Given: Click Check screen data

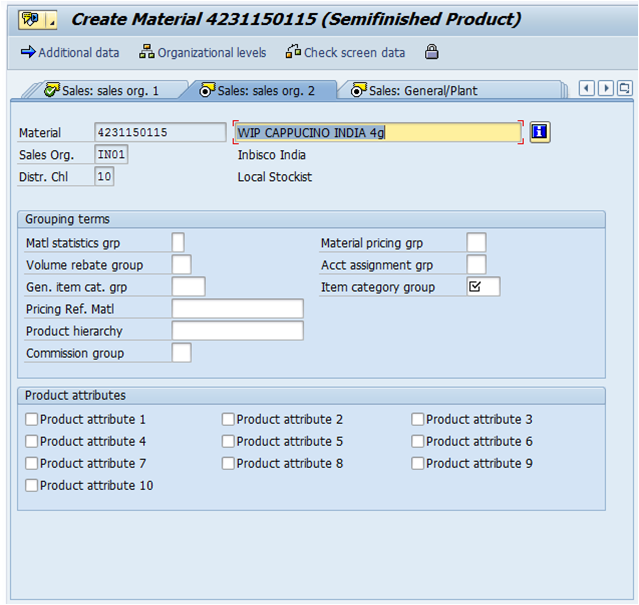Looking at the screenshot, I should [345, 52].
